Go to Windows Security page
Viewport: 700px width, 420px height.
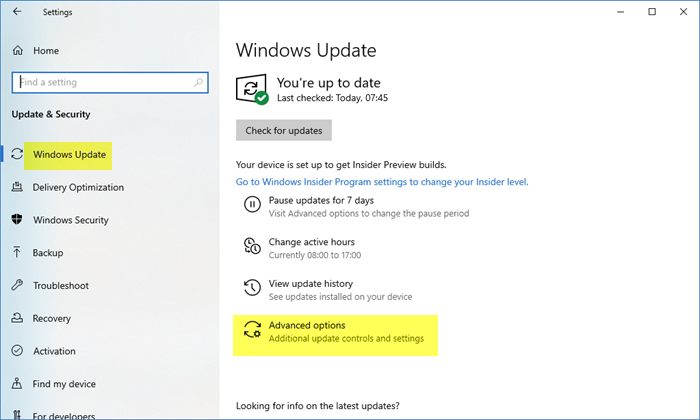click(x=71, y=220)
